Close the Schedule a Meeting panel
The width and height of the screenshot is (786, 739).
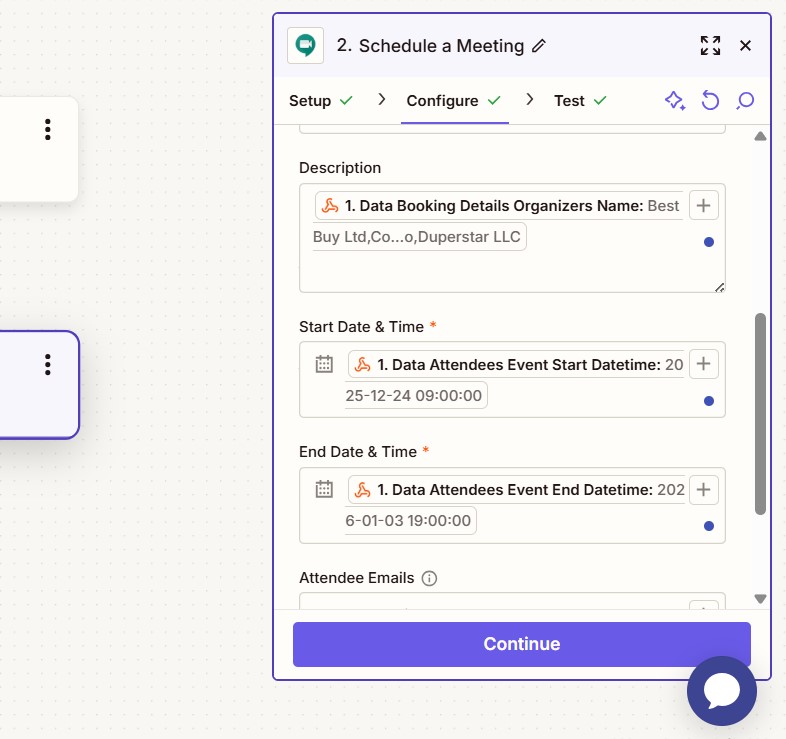(745, 45)
